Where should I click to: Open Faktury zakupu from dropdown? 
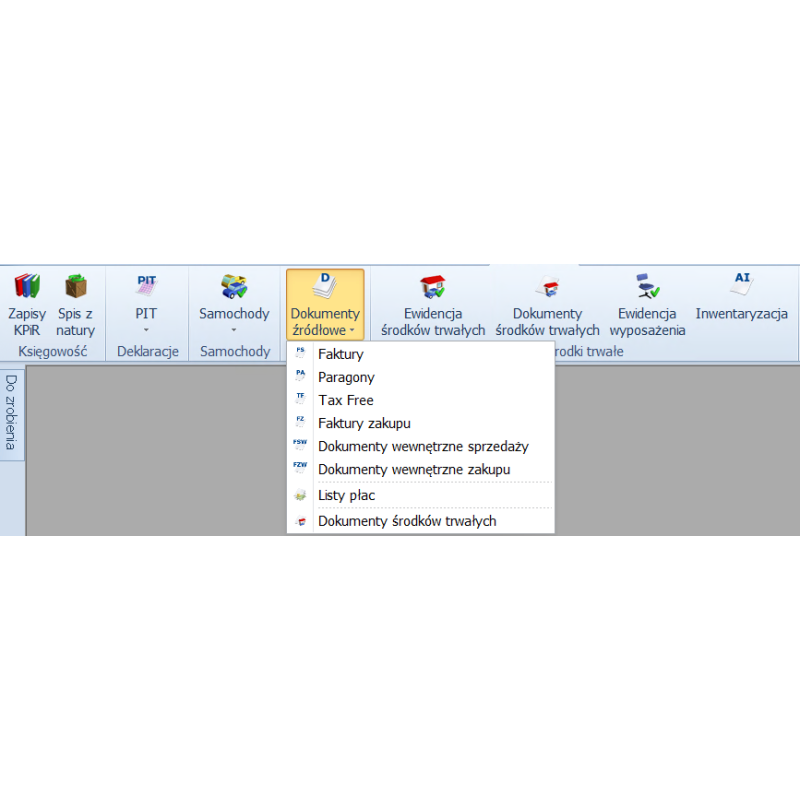[x=364, y=423]
